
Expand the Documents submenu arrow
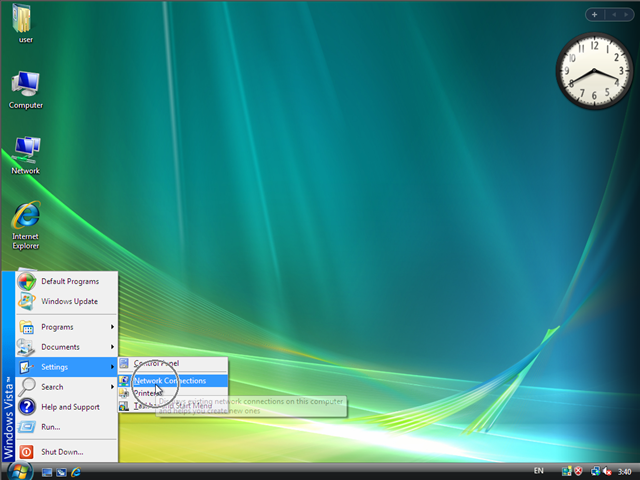click(112, 347)
